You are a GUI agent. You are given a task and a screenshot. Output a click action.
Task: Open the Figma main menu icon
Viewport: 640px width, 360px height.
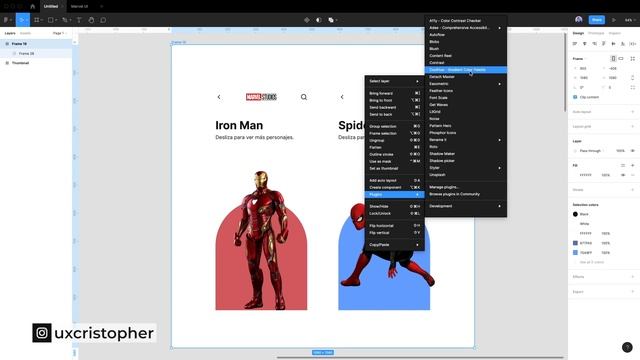6,20
